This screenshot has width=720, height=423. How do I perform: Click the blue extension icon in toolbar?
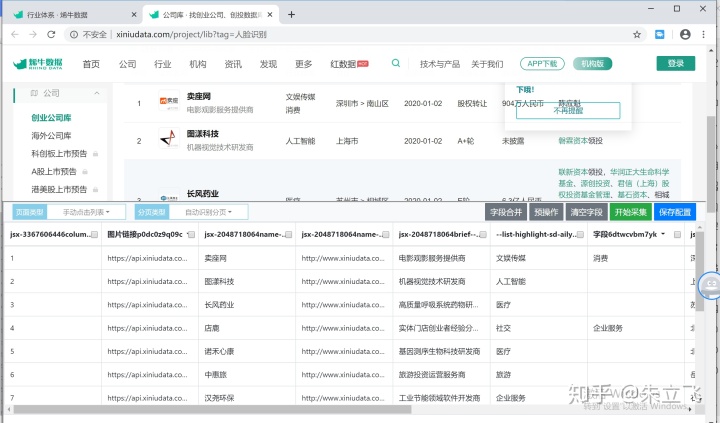[x=659, y=34]
